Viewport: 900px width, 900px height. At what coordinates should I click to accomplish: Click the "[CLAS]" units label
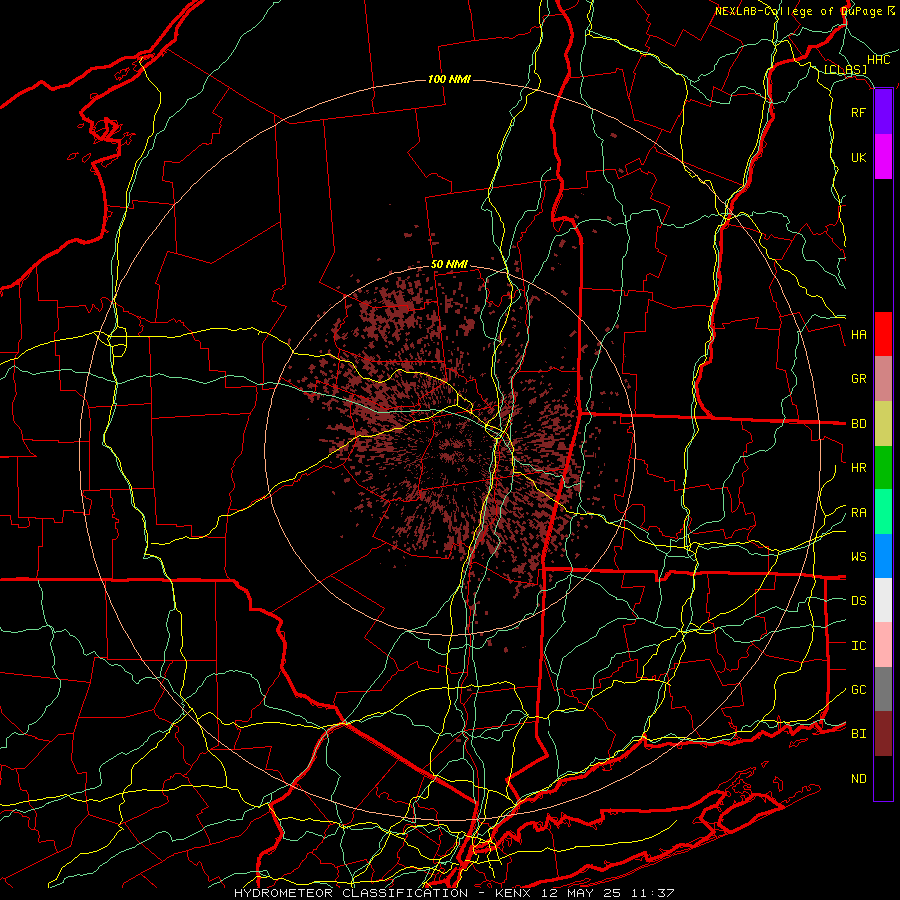click(845, 70)
